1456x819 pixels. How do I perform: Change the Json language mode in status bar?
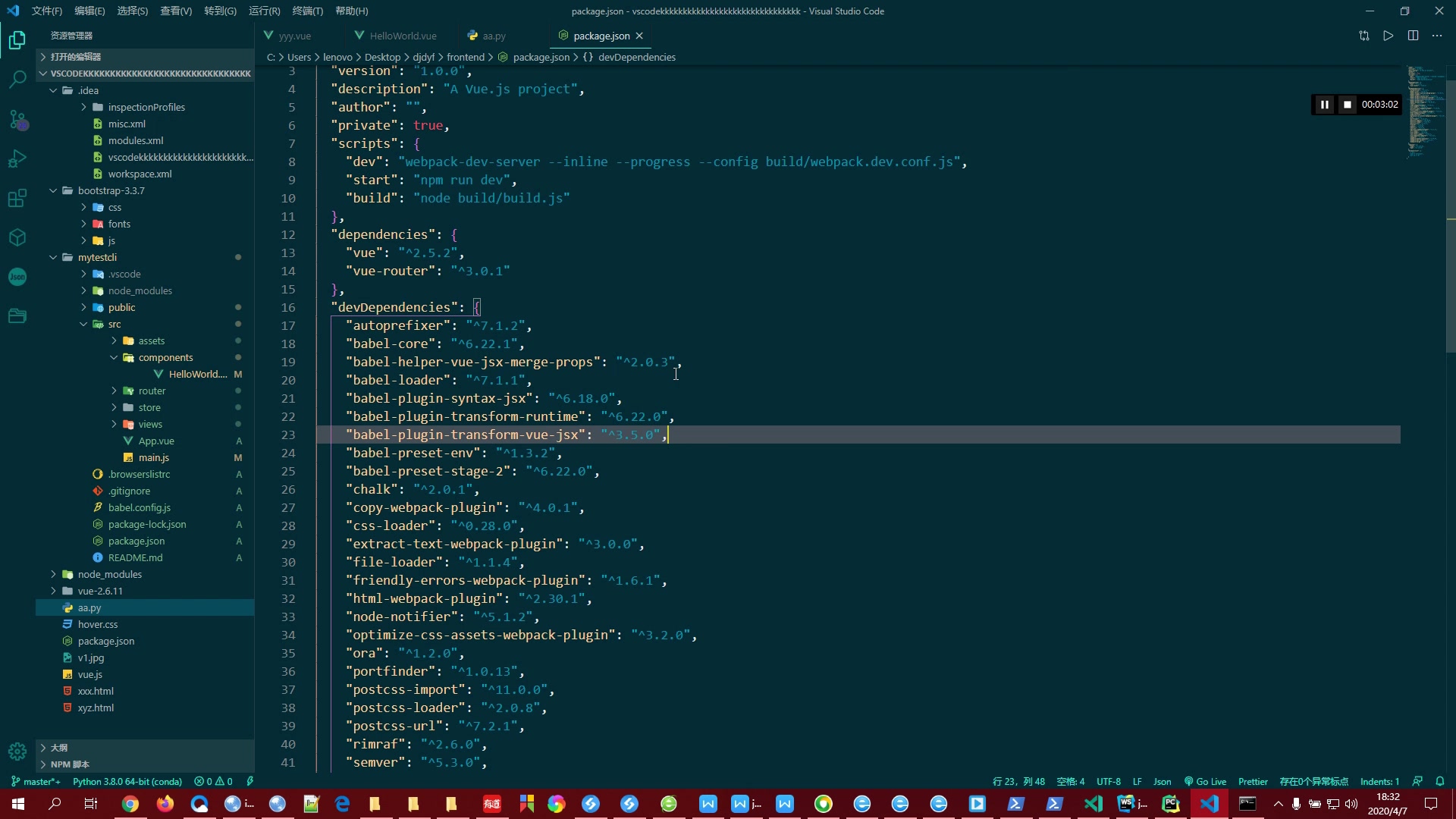tap(1162, 782)
